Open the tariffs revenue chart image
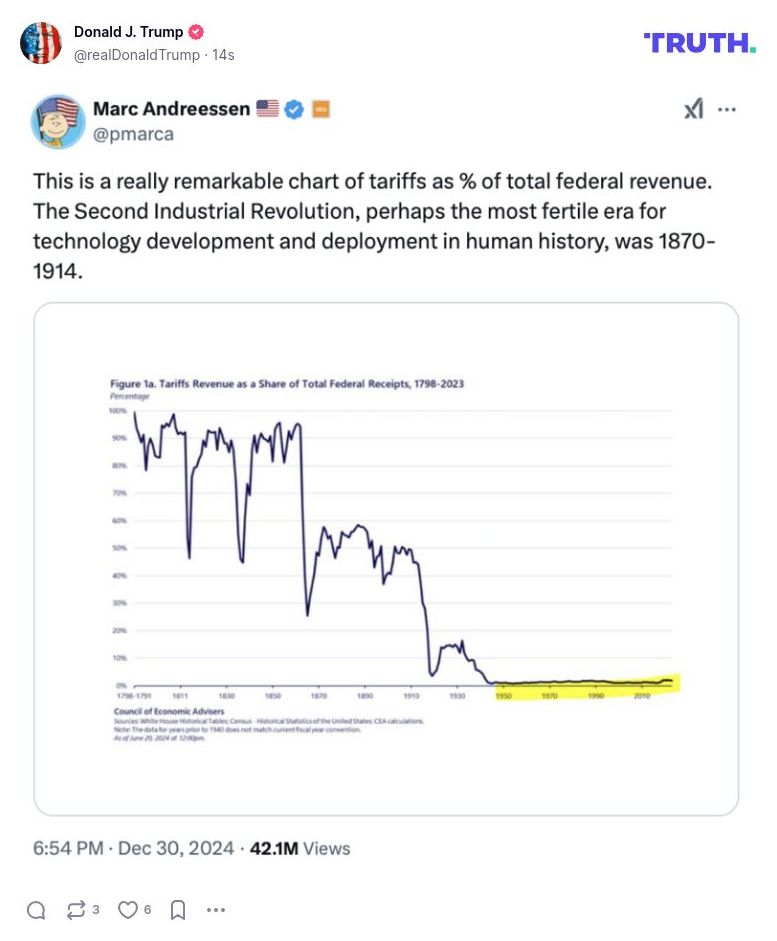 pyautogui.click(x=386, y=558)
